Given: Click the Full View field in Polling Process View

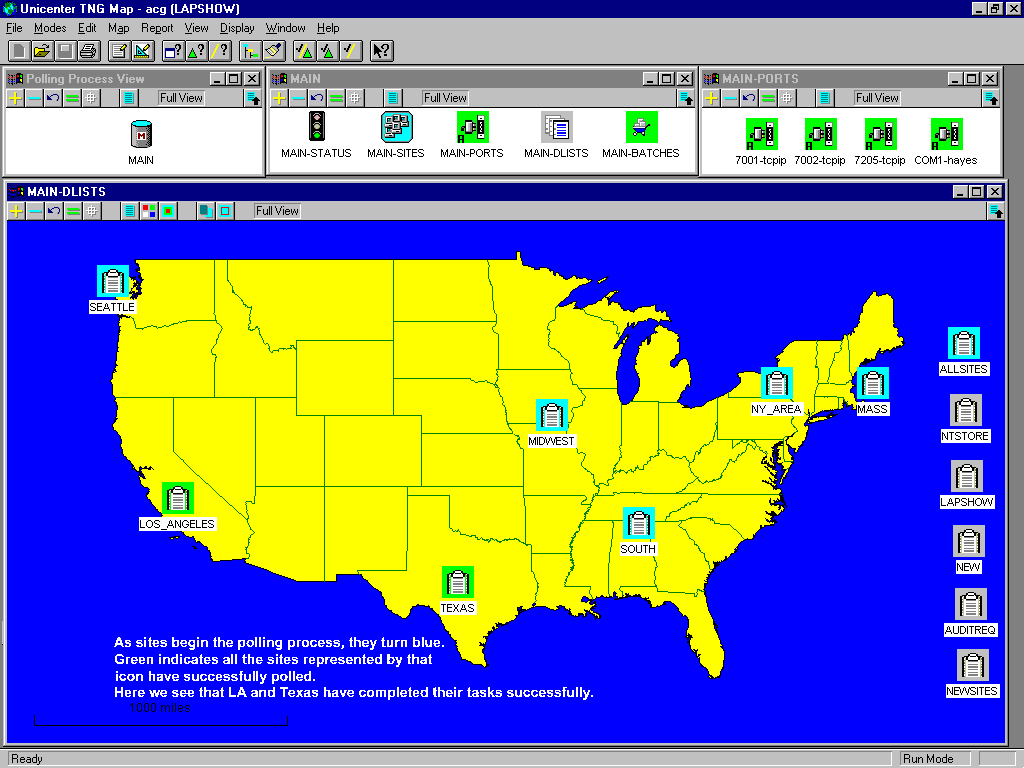Looking at the screenshot, I should click(182, 98).
